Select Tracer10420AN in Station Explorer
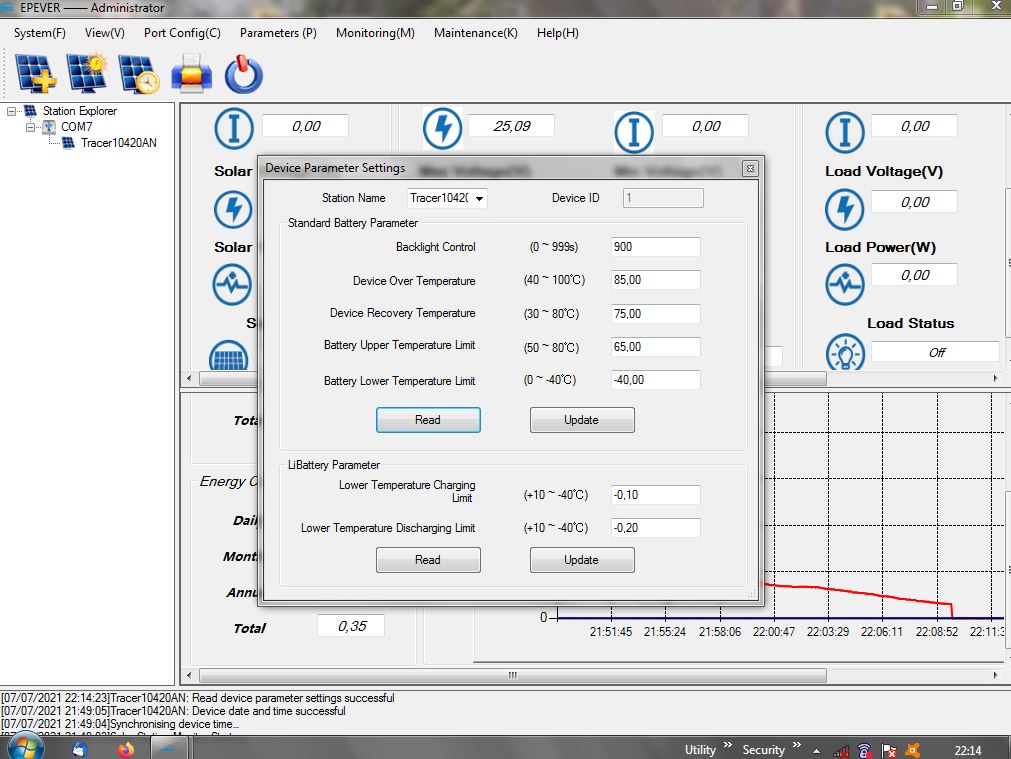This screenshot has width=1011, height=759. point(119,143)
